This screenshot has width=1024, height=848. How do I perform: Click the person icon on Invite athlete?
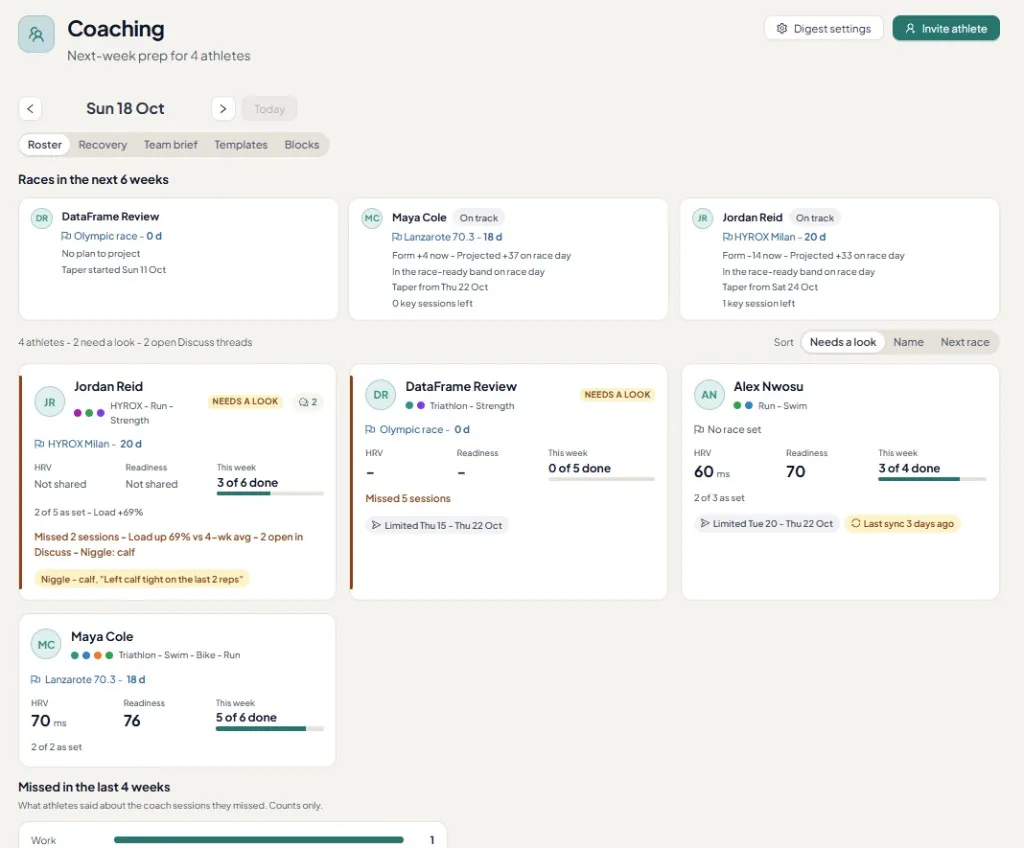(x=910, y=28)
